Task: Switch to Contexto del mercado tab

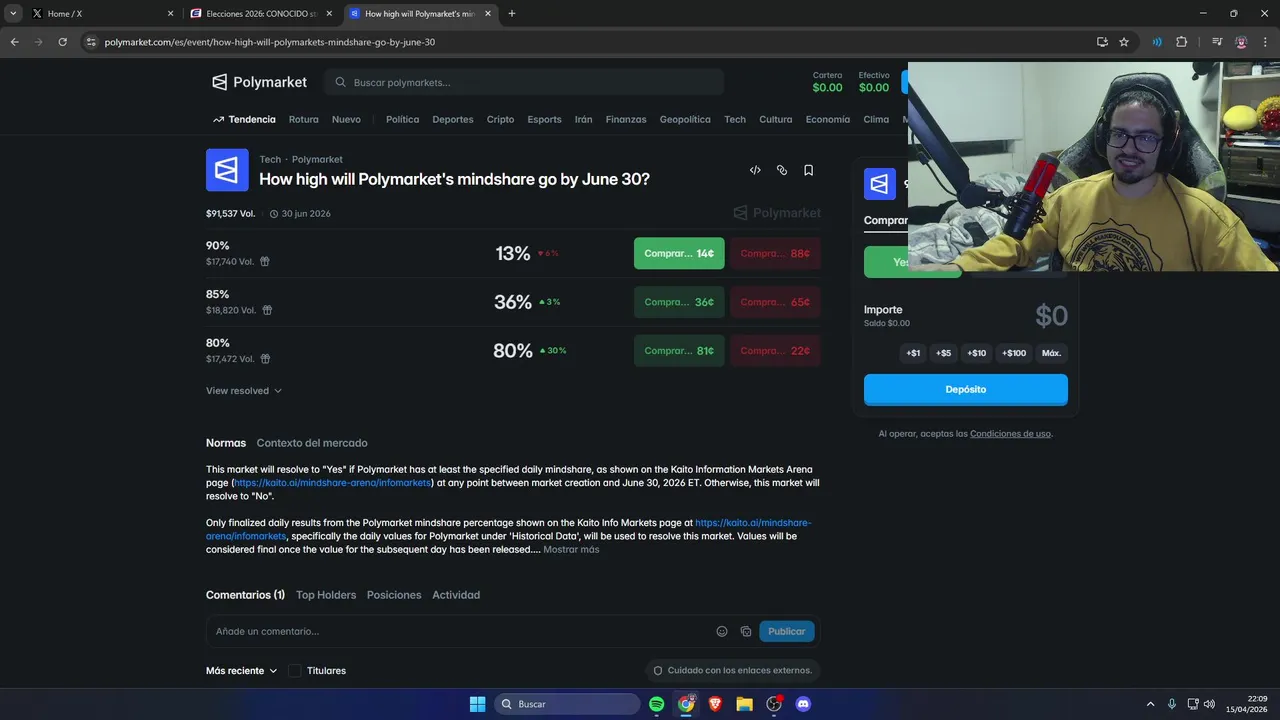Action: 312,443
